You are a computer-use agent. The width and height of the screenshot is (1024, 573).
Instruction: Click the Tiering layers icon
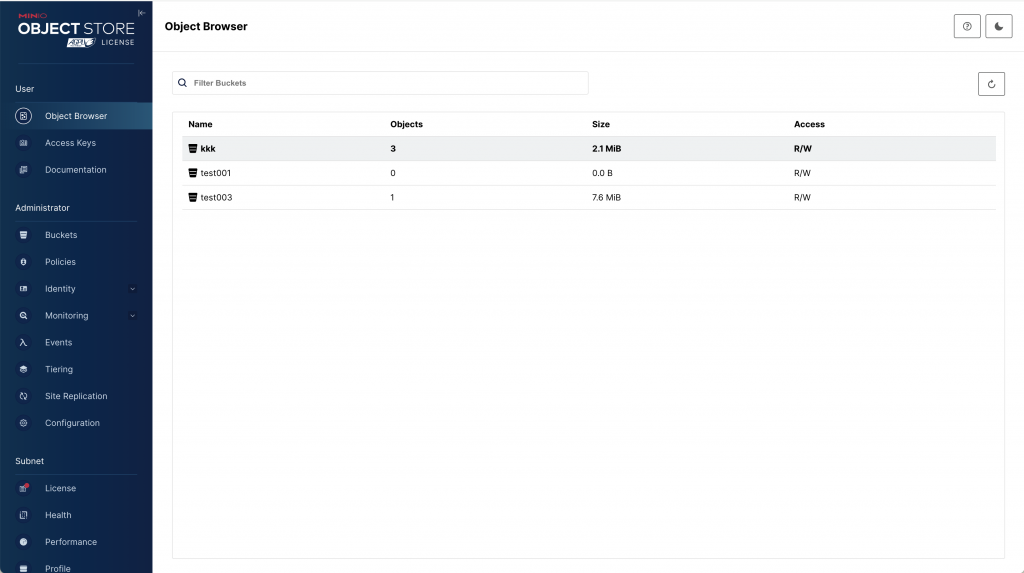coord(24,369)
